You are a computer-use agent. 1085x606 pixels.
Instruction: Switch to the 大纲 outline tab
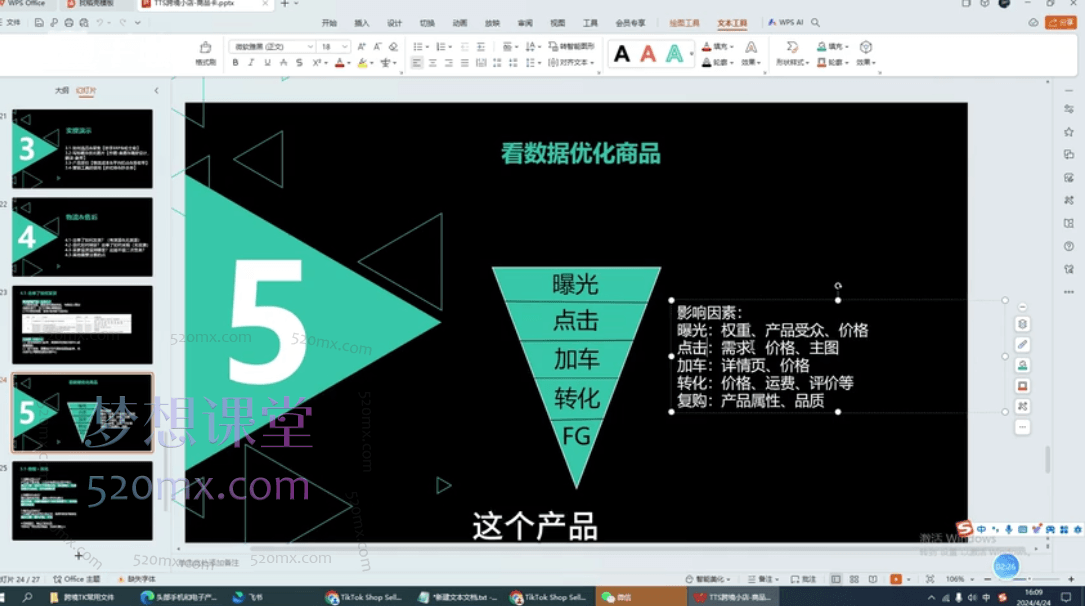coord(62,90)
